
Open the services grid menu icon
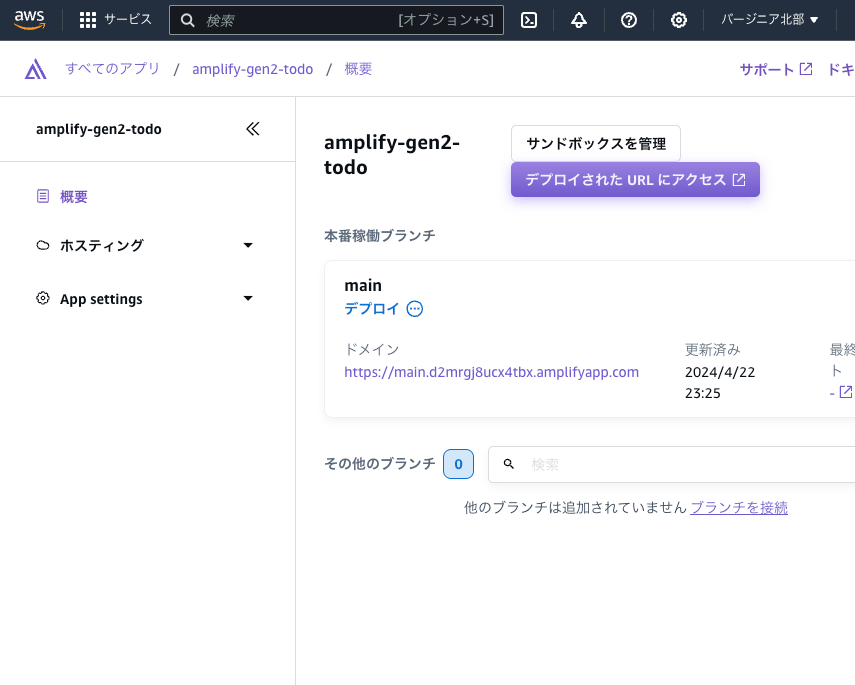click(88, 20)
